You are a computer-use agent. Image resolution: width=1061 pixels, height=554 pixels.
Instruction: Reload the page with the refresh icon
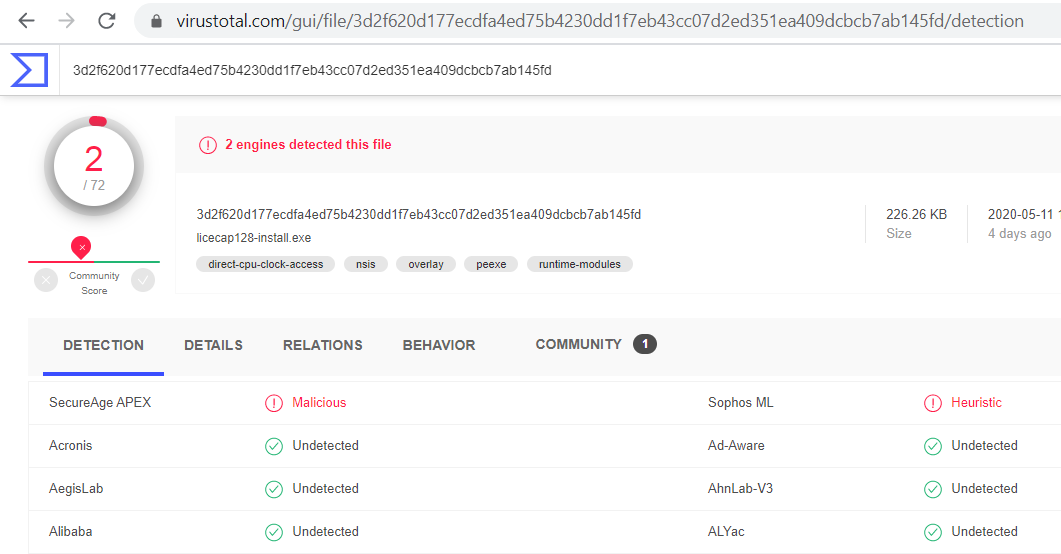pos(107,21)
